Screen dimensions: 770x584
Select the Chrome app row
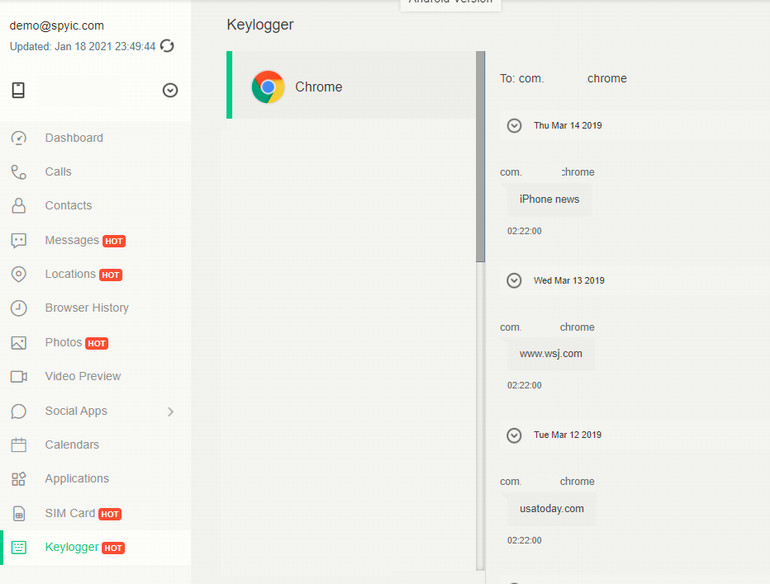351,85
